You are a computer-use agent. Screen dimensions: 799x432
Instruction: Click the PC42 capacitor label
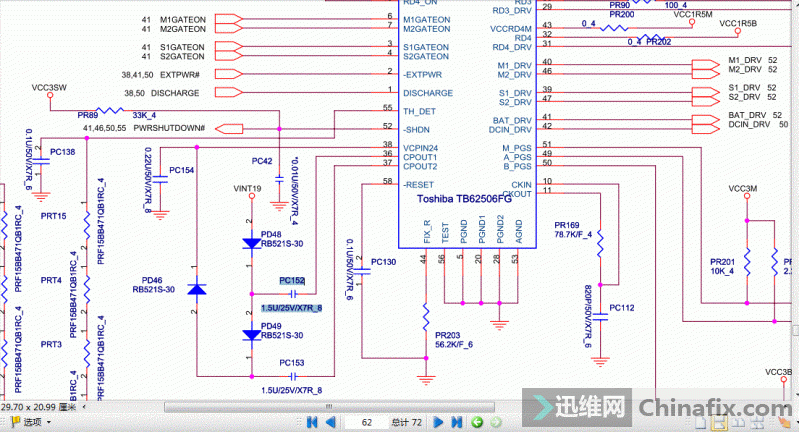[262, 161]
